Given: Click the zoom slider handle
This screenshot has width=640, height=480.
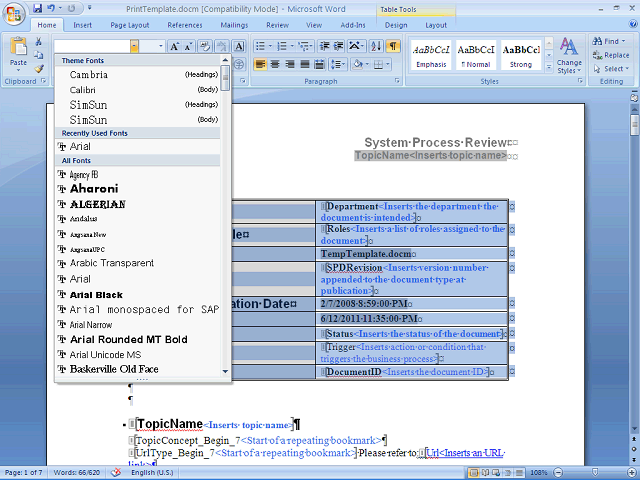Looking at the screenshot, I should (x=595, y=473).
